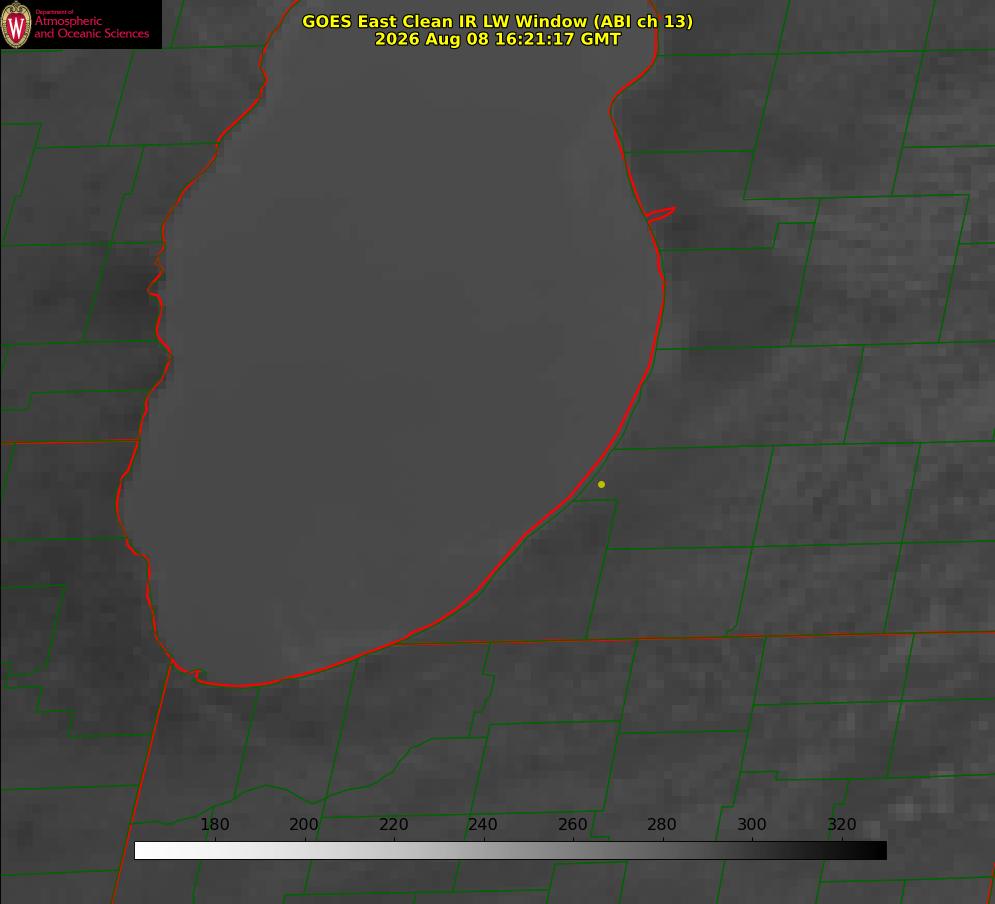Click the 180 label on colorbar

214,824
